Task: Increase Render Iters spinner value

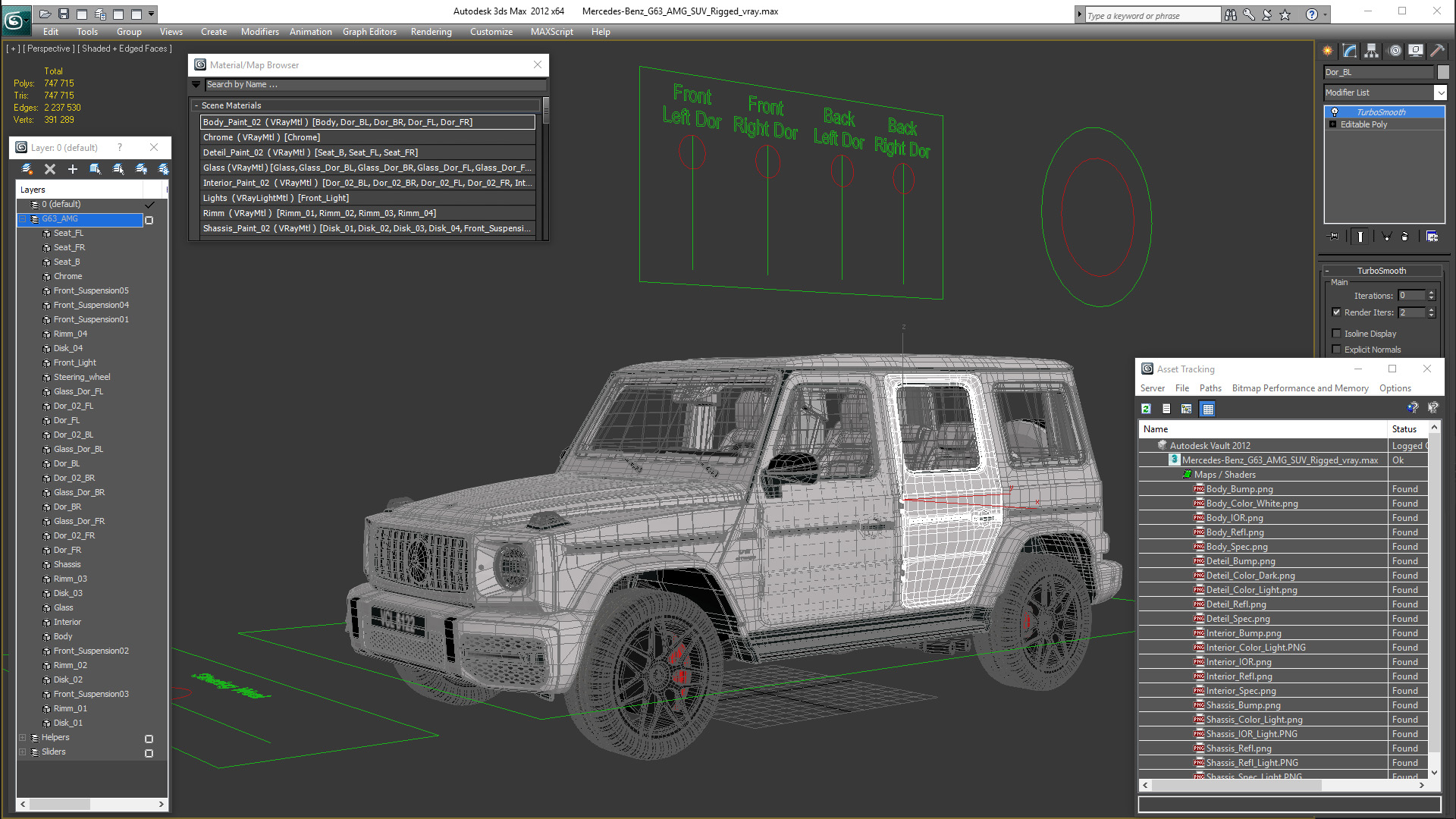Action: 1432,309
